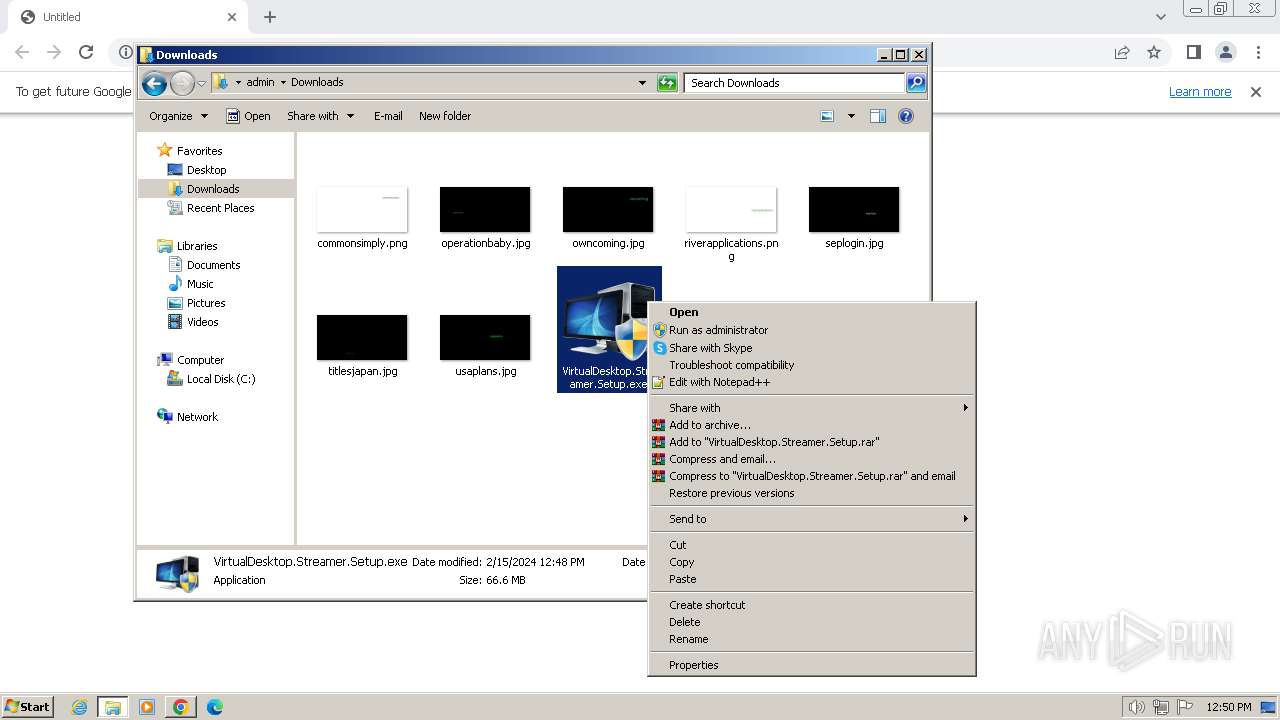
Task: Choose Run as administrator
Action: click(812, 330)
